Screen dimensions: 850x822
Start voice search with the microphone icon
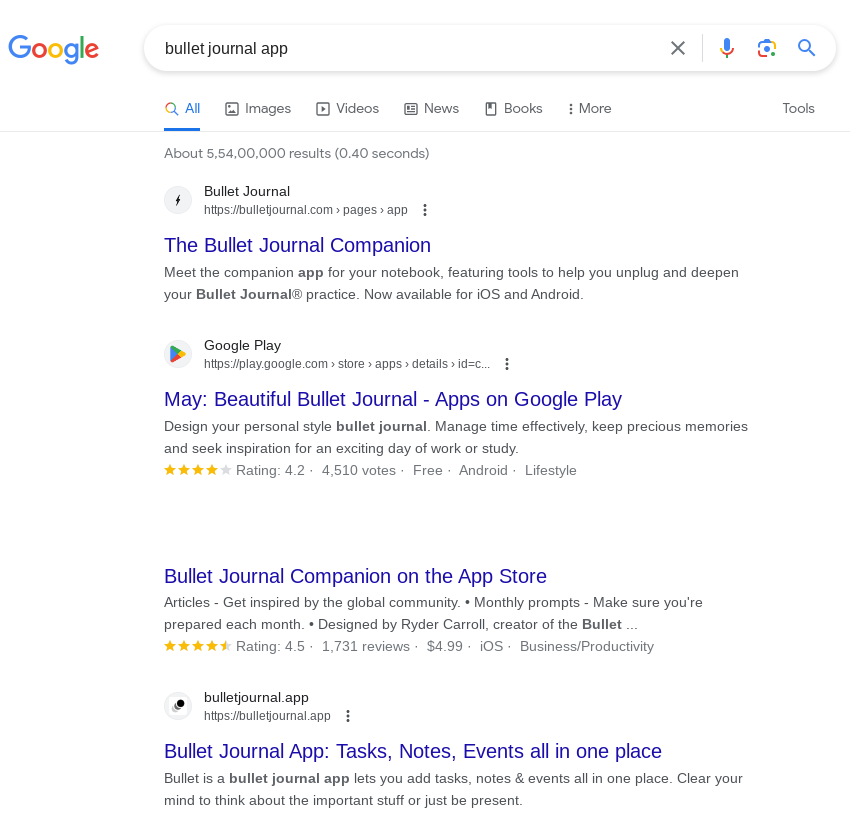[726, 48]
